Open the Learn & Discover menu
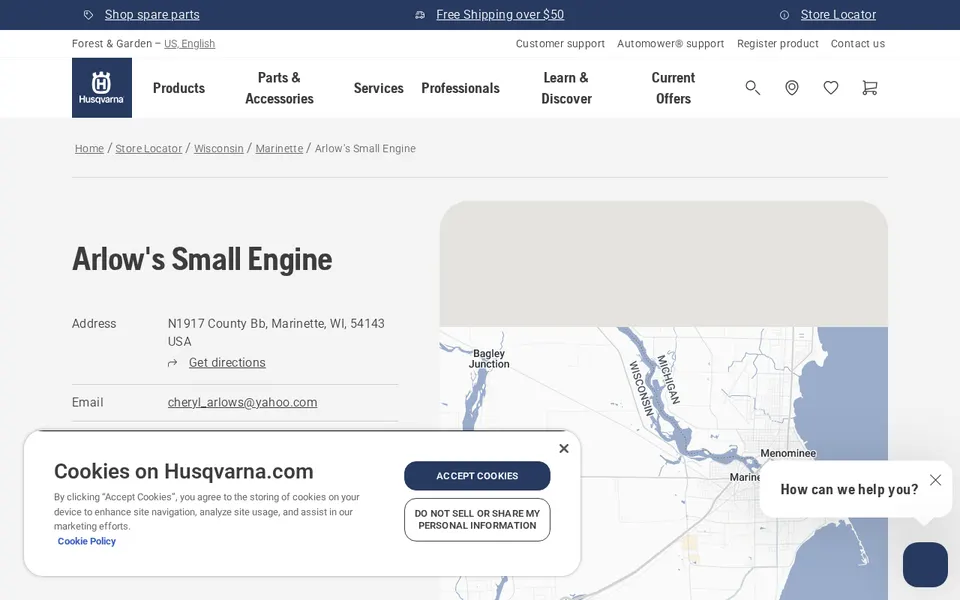Viewport: 960px width, 600px height. coord(566,88)
